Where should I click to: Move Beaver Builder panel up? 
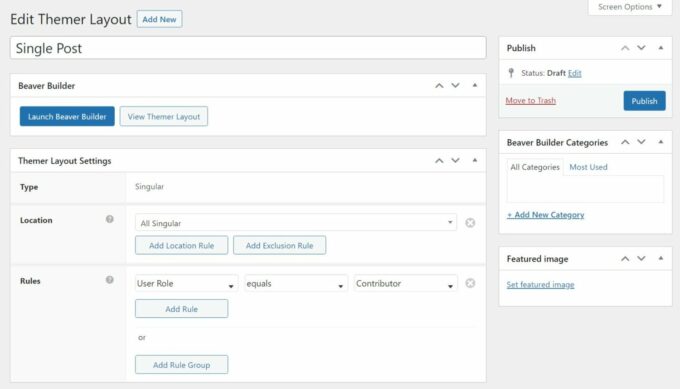[439, 86]
